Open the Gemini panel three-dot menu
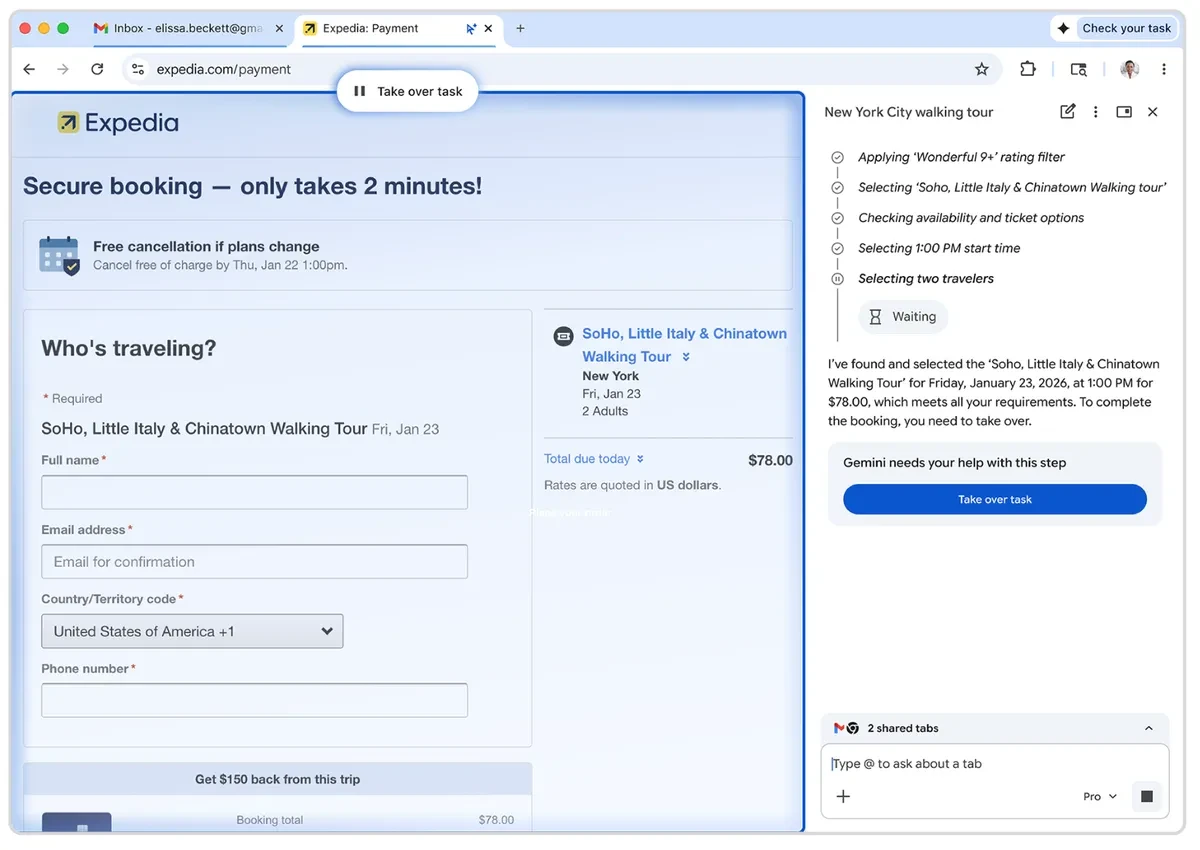The image size is (1200, 850). pyautogui.click(x=1095, y=112)
